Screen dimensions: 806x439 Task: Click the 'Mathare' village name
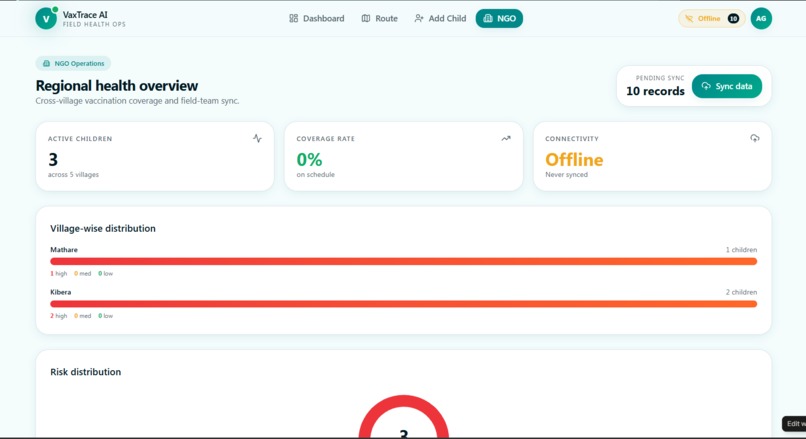(64, 250)
